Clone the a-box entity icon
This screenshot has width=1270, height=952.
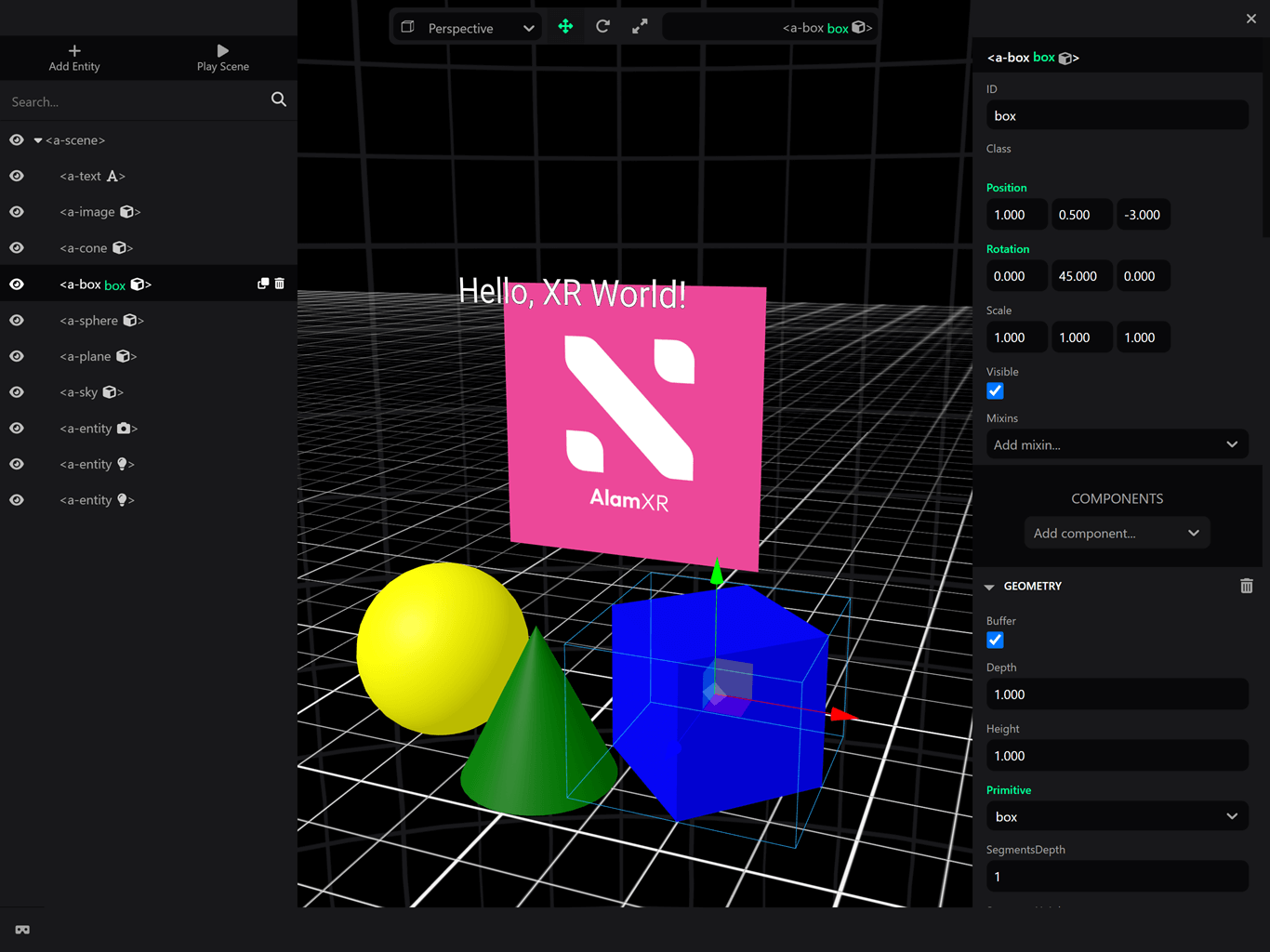click(263, 284)
